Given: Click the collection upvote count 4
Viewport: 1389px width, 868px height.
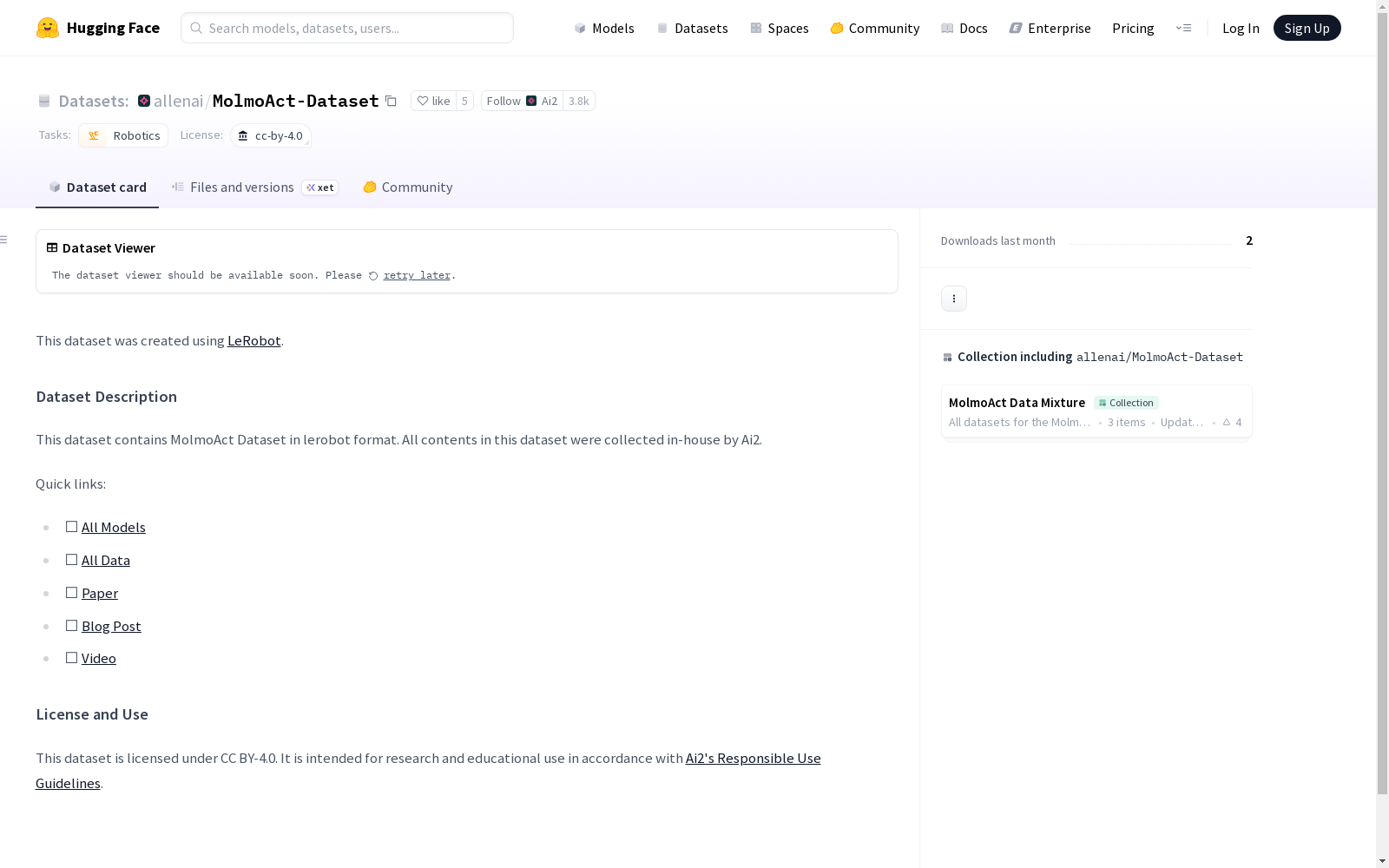Looking at the screenshot, I should (x=1232, y=422).
